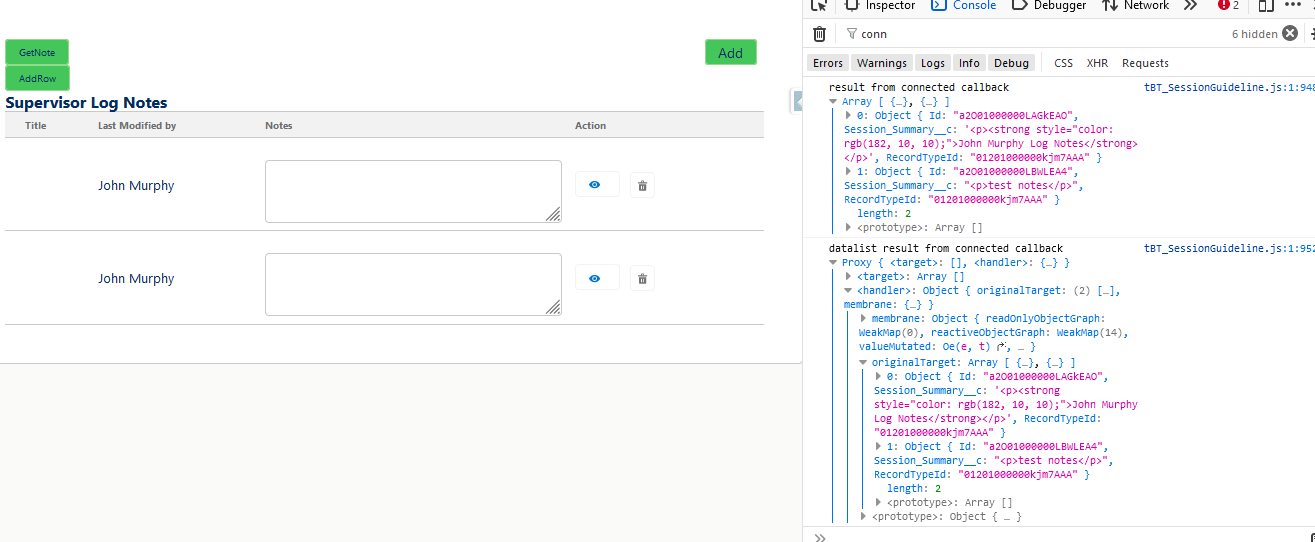
Task: Clear console output with trash icon
Action: pyautogui.click(x=819, y=34)
